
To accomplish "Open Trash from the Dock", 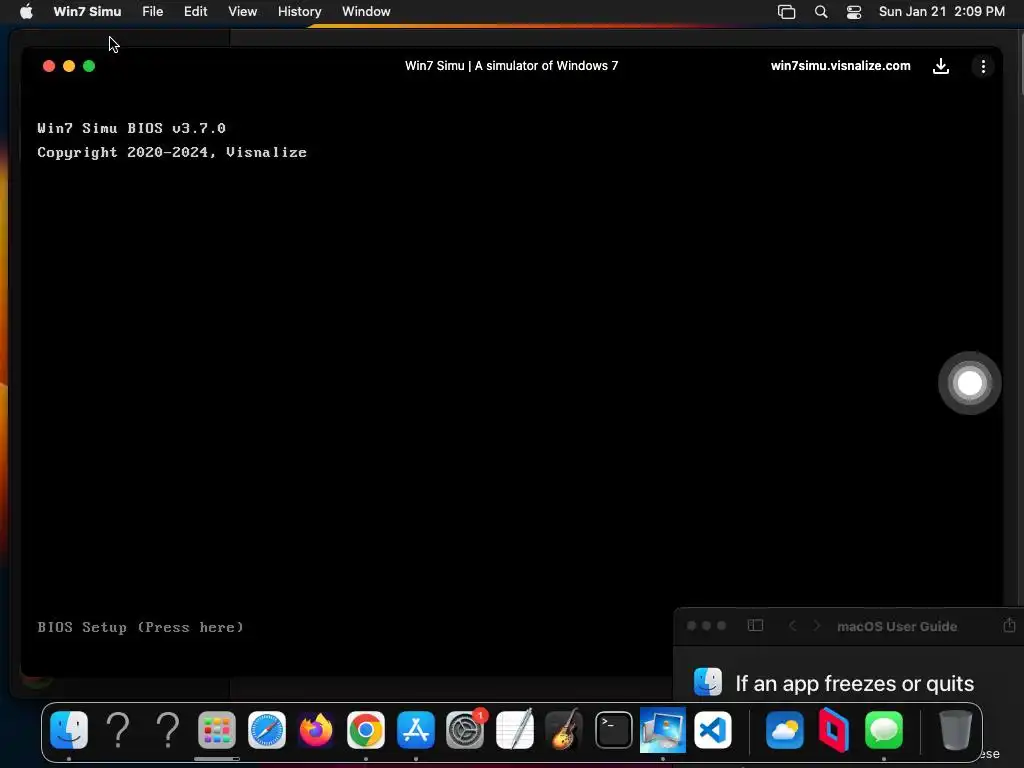I will (x=955, y=729).
